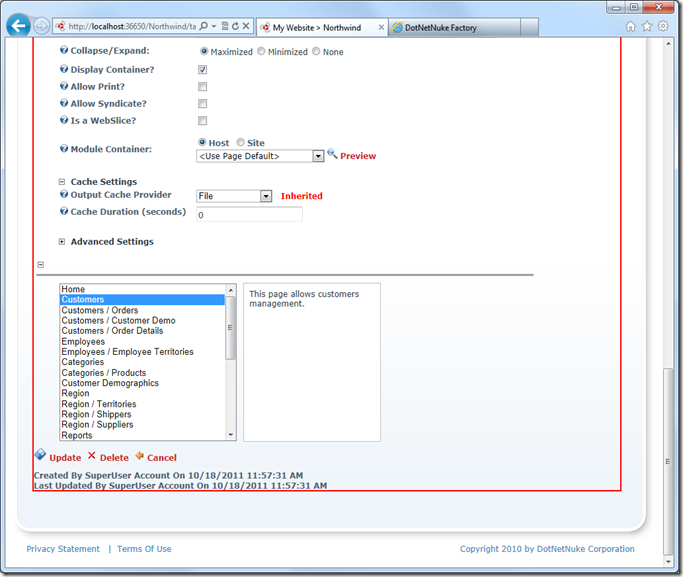This screenshot has height=577, width=683.
Task: Open the Privacy Statement link
Action: click(63, 549)
